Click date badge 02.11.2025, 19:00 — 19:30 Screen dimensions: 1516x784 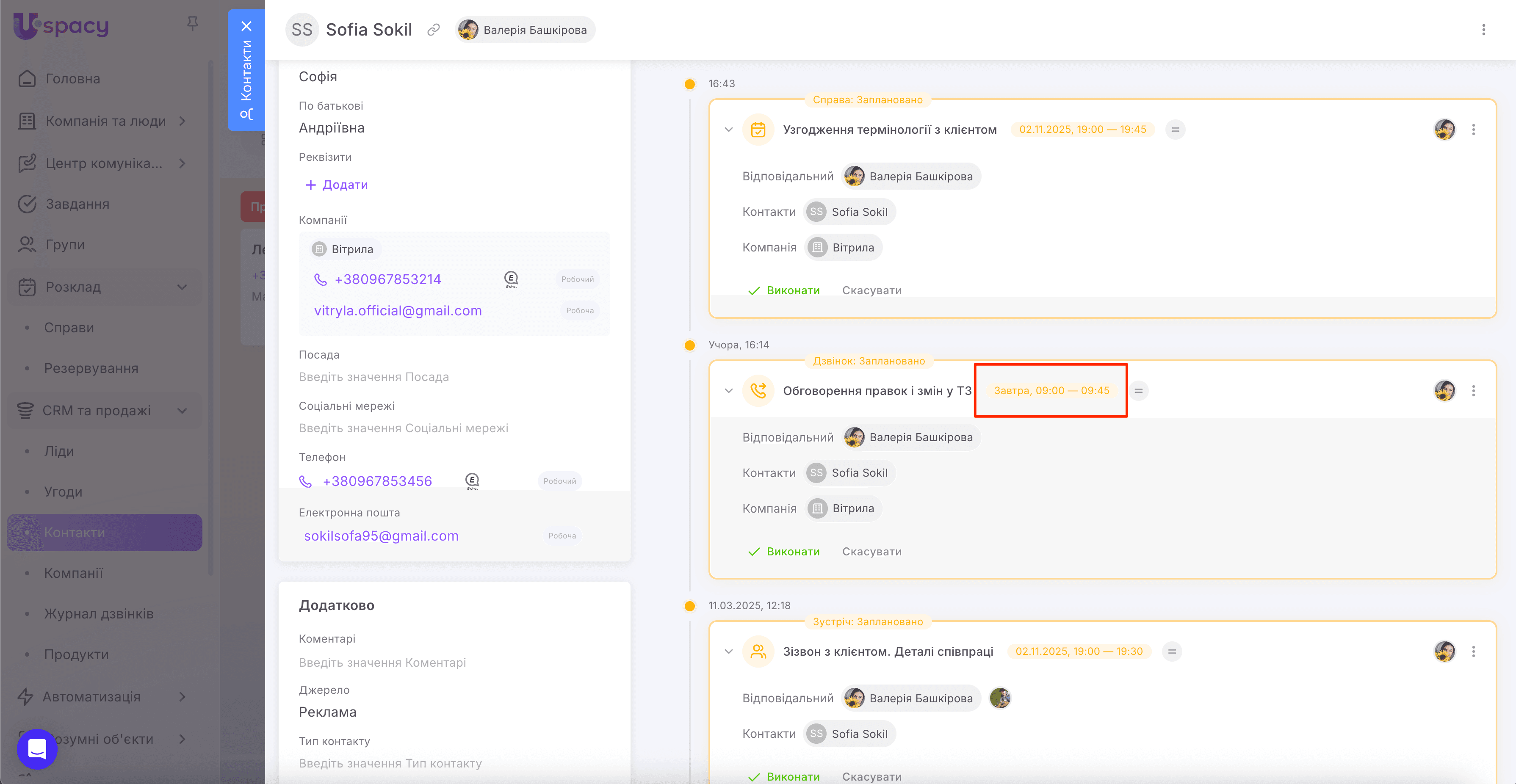tap(1079, 651)
